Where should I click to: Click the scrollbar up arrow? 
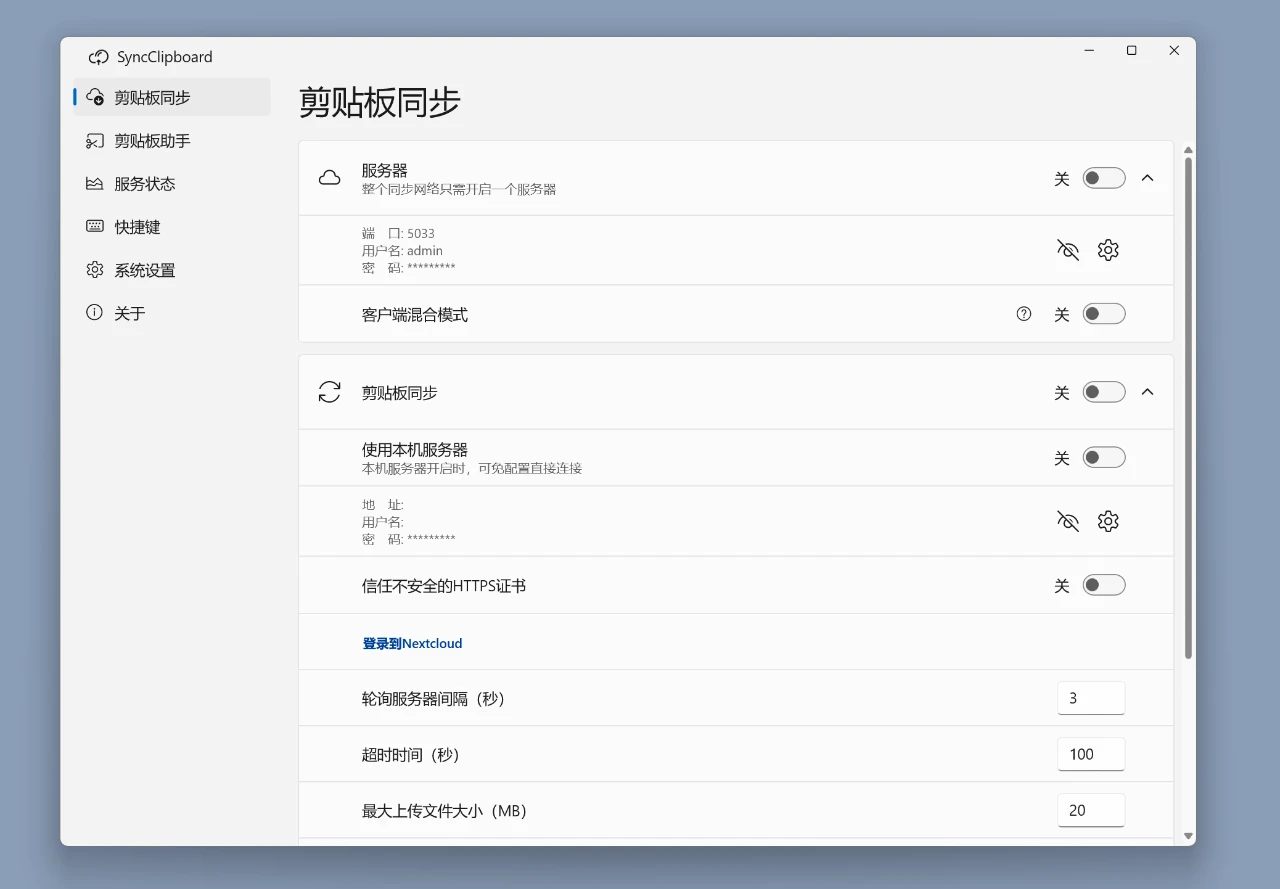1188,150
